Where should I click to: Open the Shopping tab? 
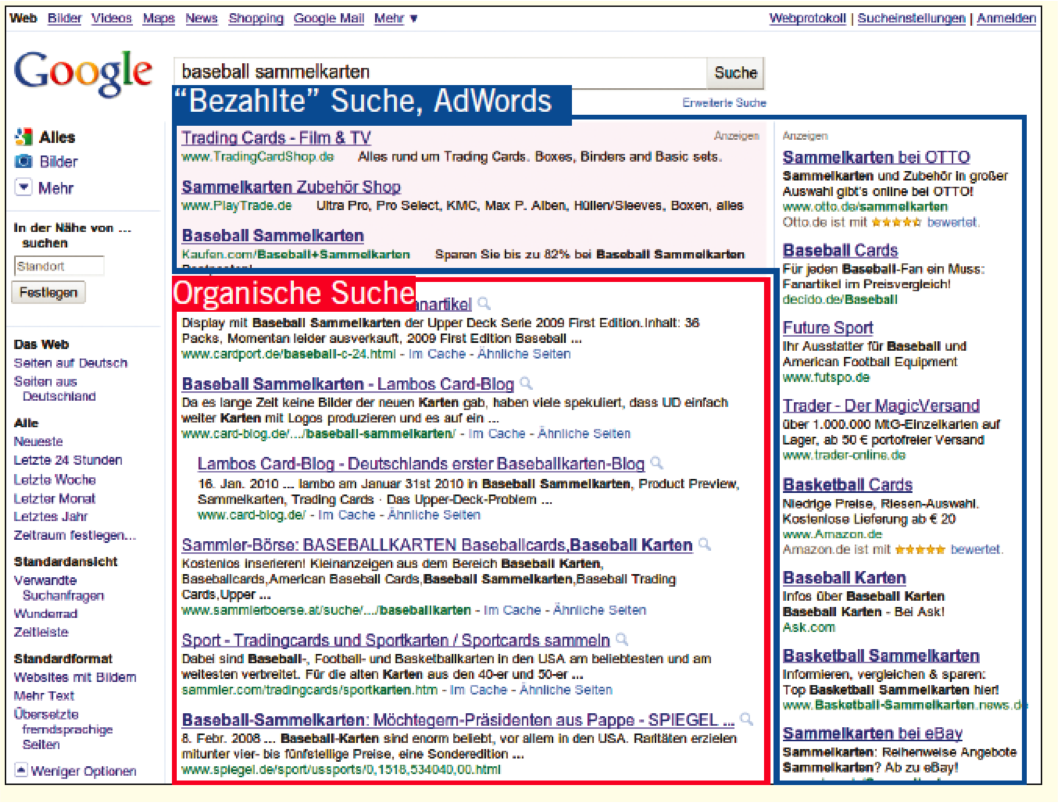[x=256, y=18]
